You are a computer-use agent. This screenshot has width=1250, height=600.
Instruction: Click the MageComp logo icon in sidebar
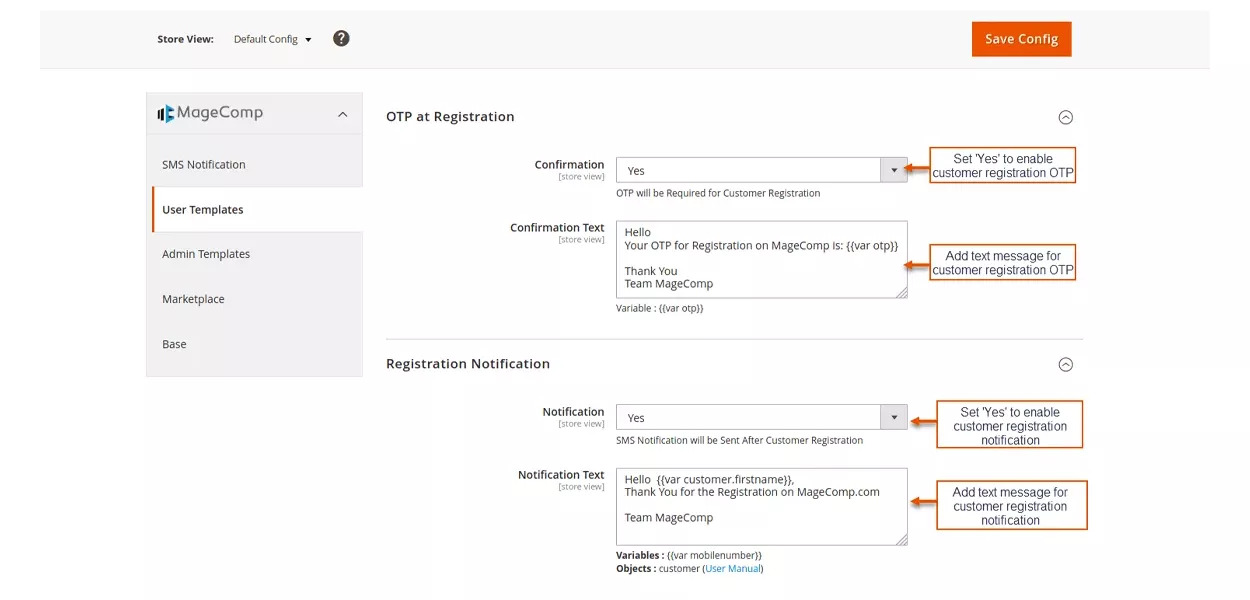(165, 113)
